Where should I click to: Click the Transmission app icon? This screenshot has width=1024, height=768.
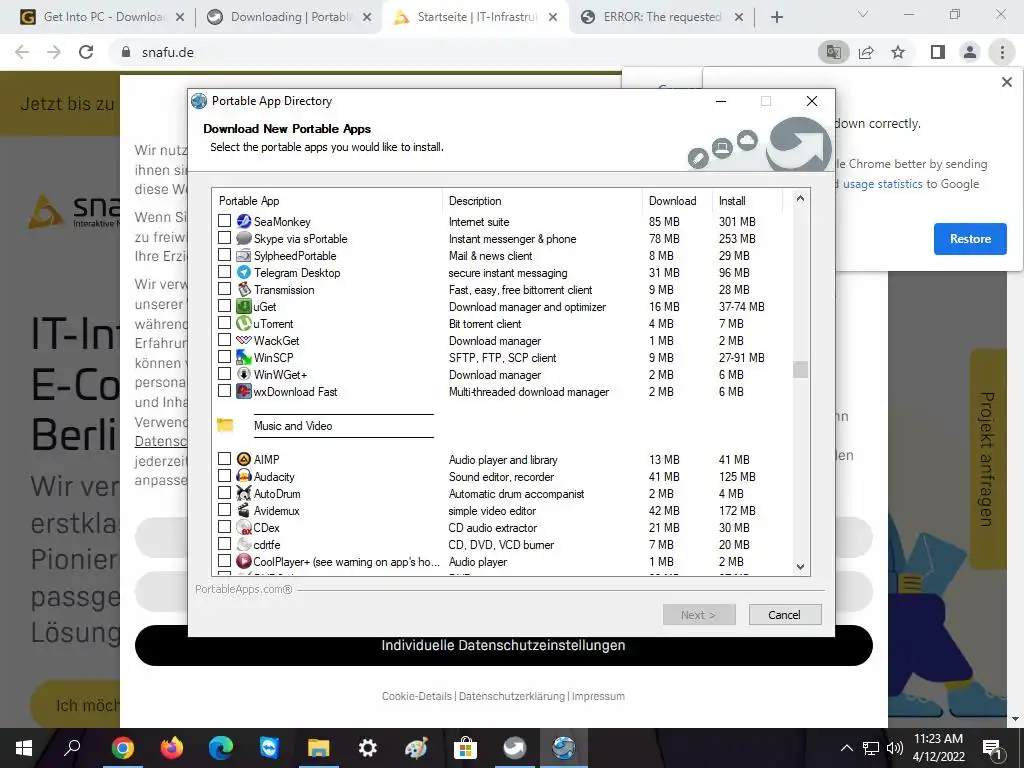coord(244,289)
